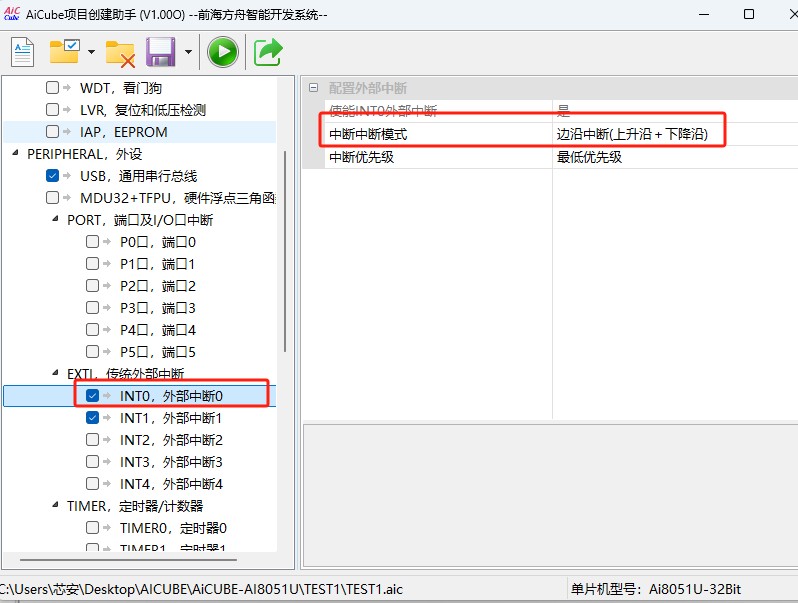Click the 使能INT0外部中断 value 是
The width and height of the screenshot is (798, 603).
[563, 110]
